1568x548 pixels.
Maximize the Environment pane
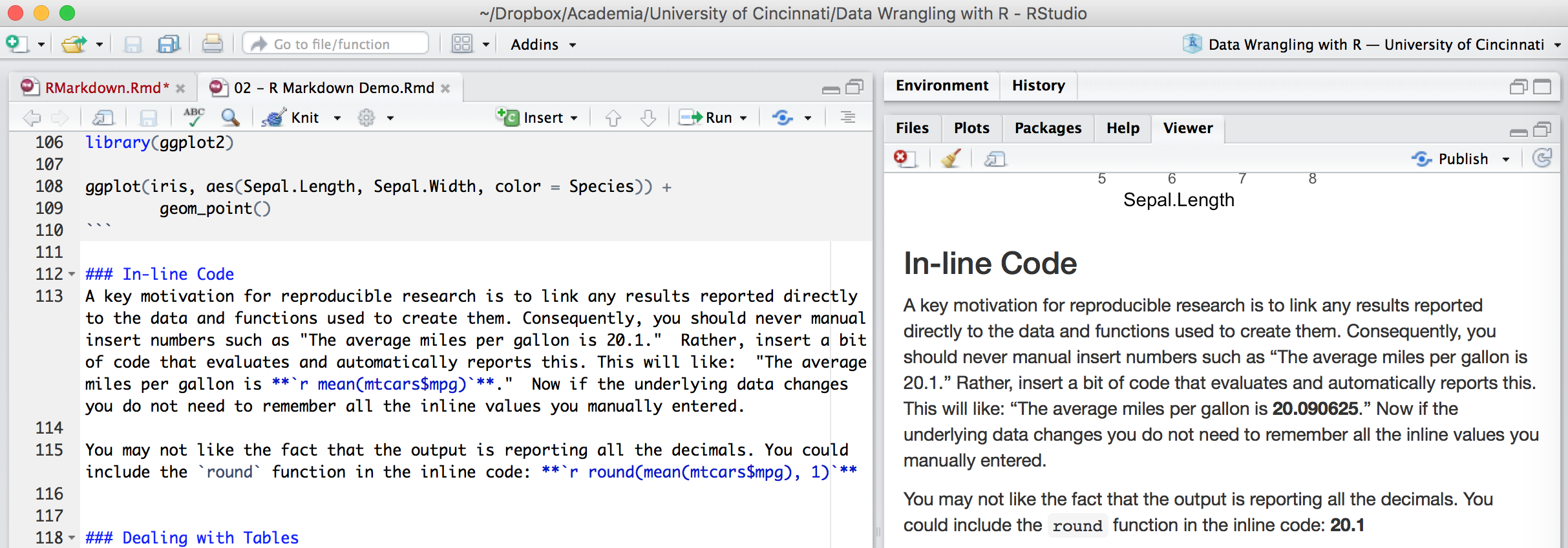pyautogui.click(x=1542, y=87)
